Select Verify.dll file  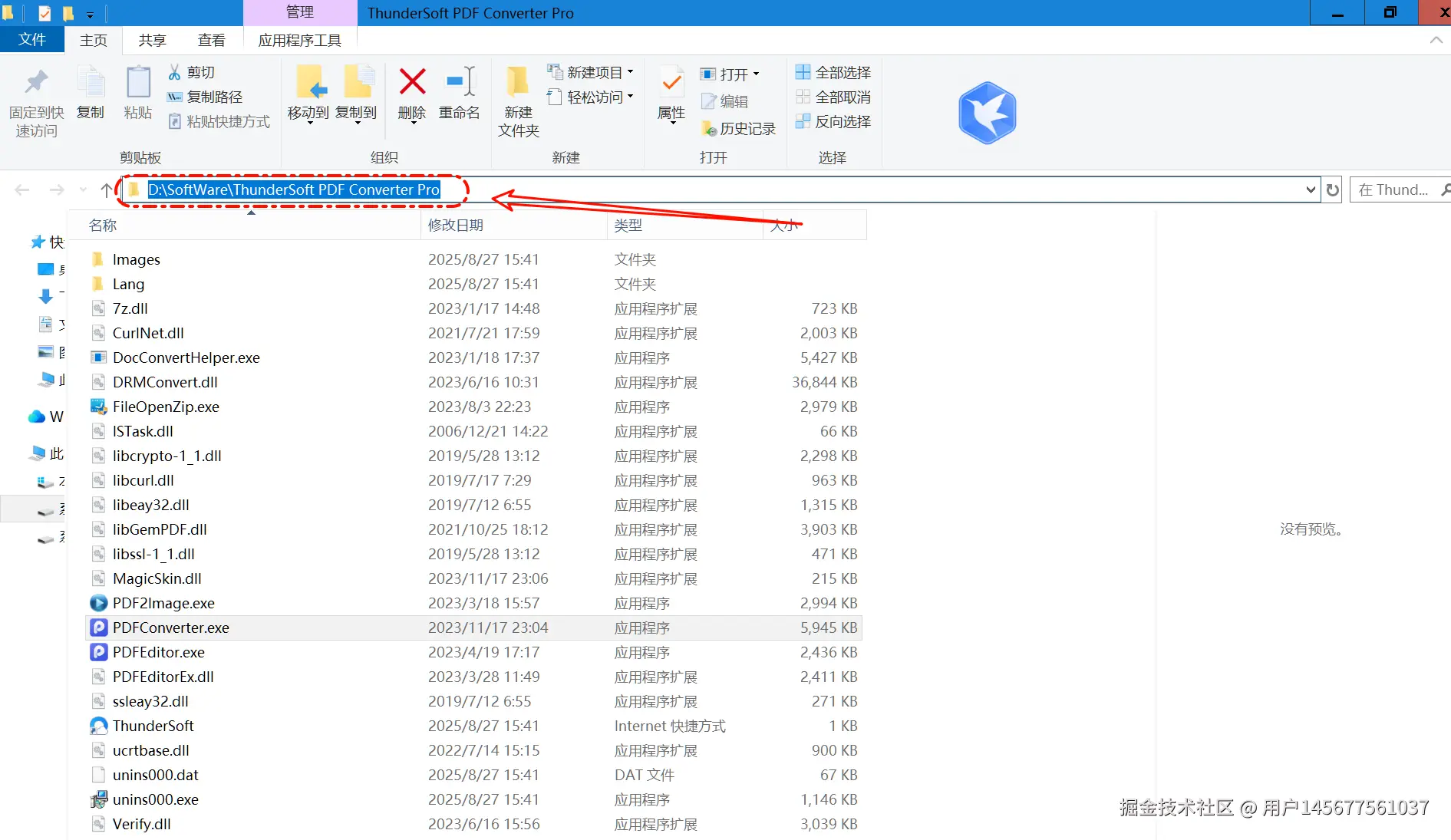(x=473, y=824)
